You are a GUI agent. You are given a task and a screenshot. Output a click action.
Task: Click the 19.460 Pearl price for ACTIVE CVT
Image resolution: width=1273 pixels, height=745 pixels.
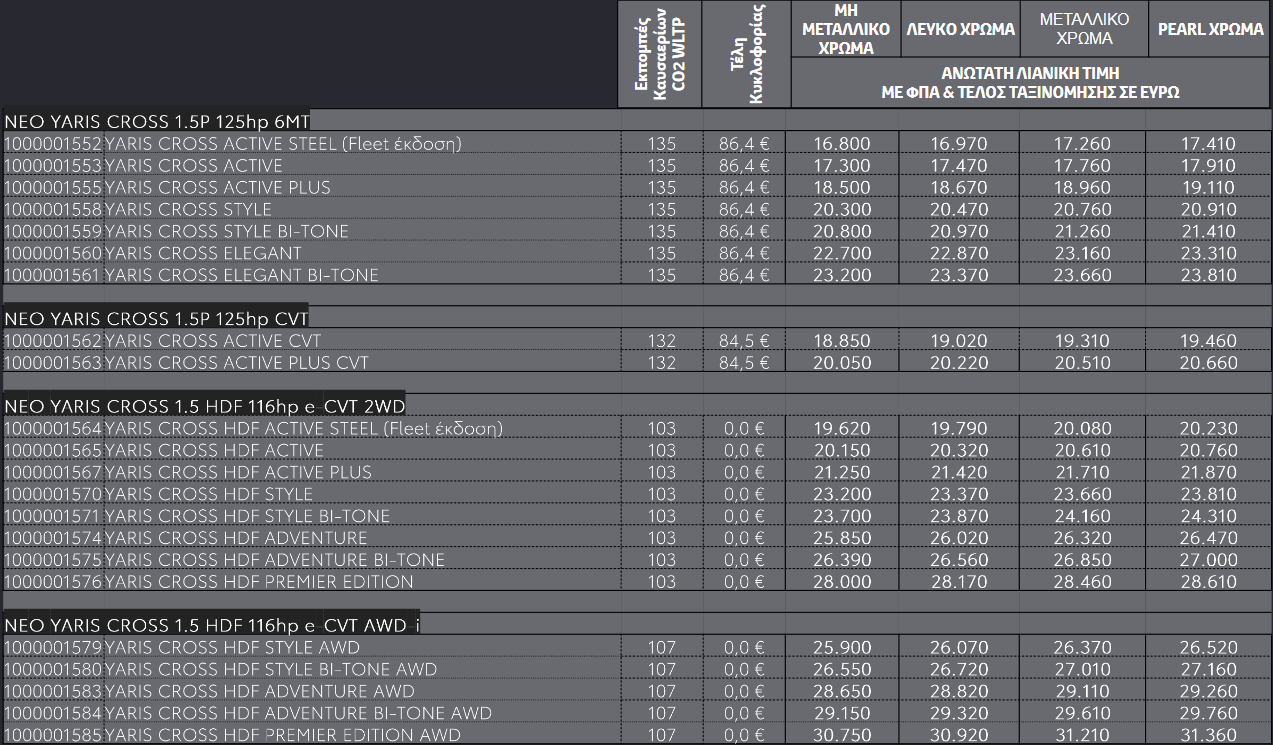(x=1208, y=341)
